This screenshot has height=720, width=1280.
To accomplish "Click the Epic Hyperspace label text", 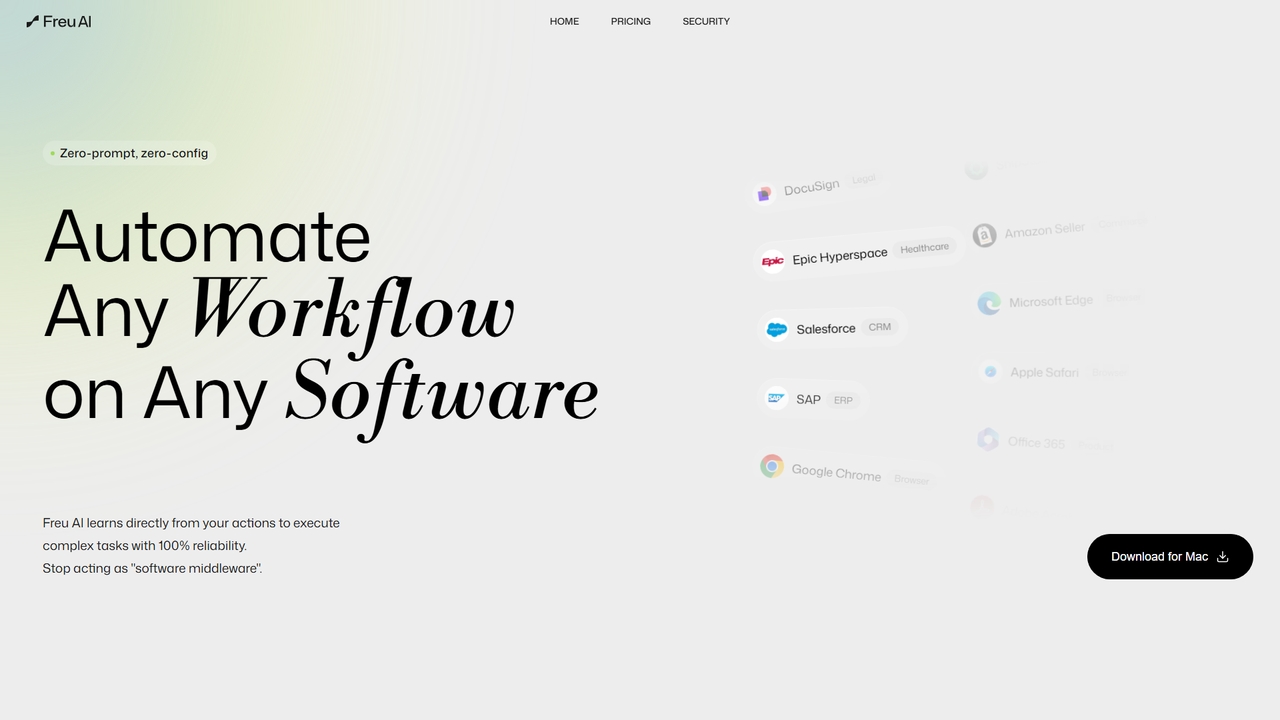I will pyautogui.click(x=840, y=256).
